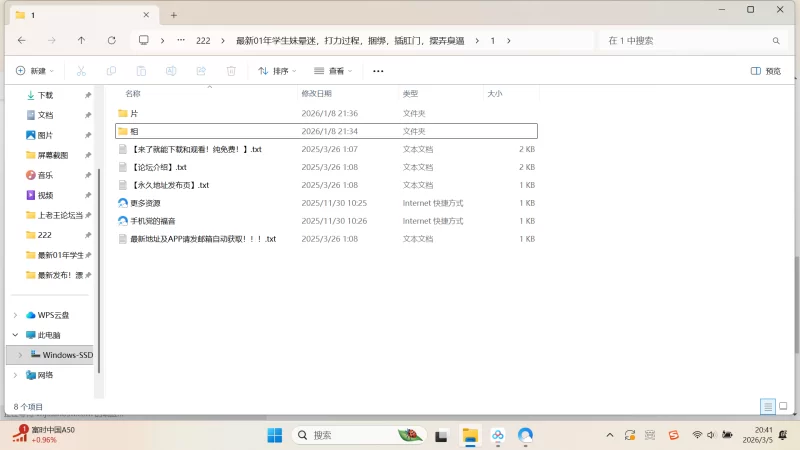
Task: Open the Windows Start menu
Action: click(274, 435)
